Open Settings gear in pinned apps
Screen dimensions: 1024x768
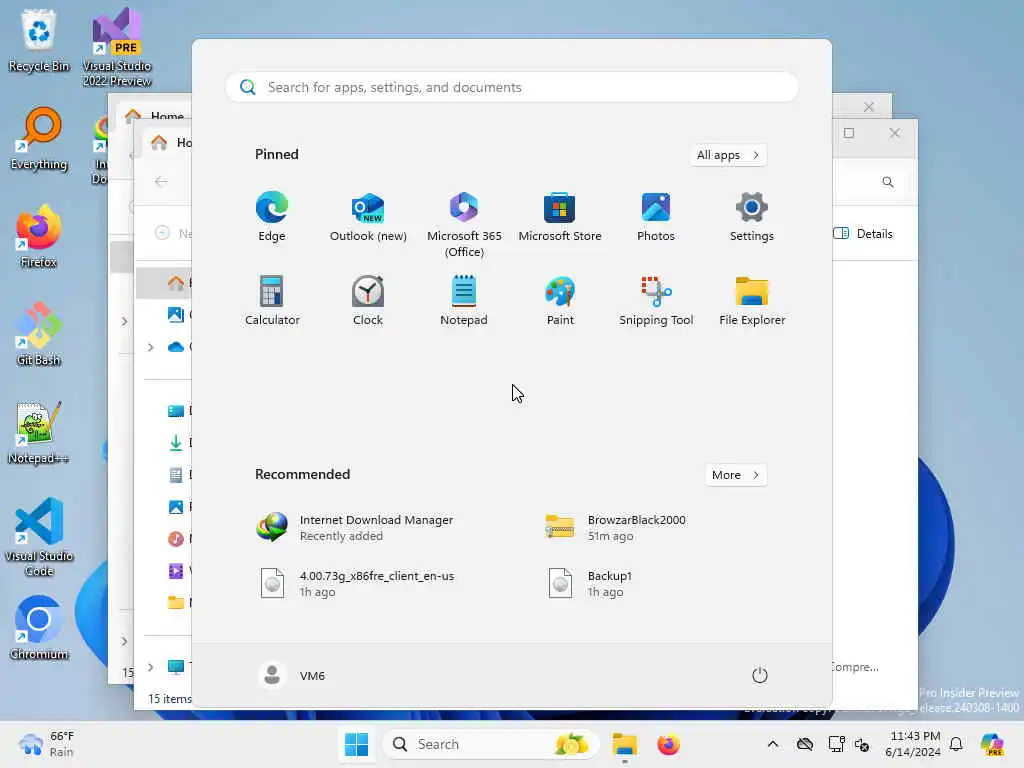[752, 217]
